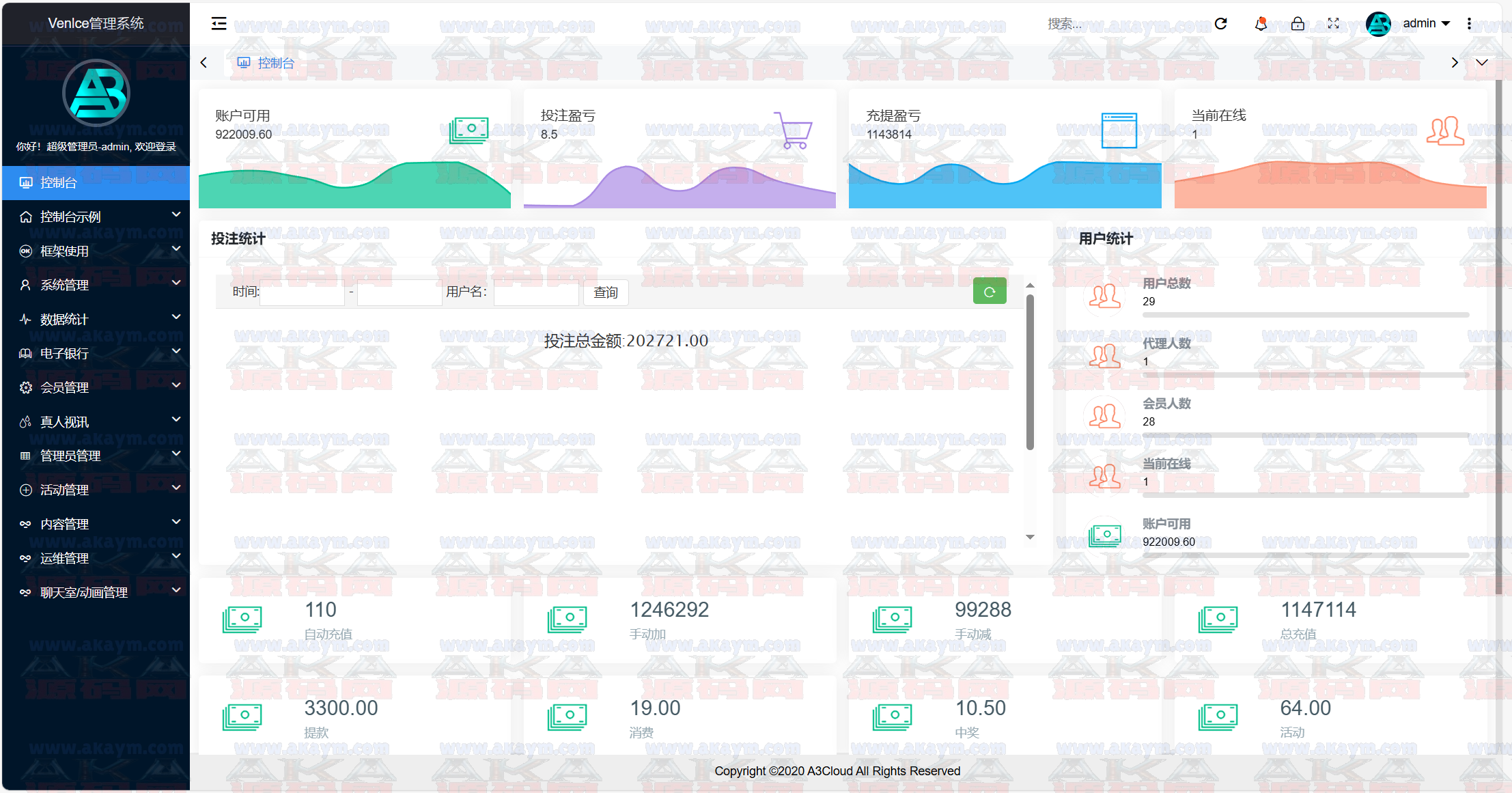
Task: Click the refresh page icon in header
Action: [x=1221, y=24]
